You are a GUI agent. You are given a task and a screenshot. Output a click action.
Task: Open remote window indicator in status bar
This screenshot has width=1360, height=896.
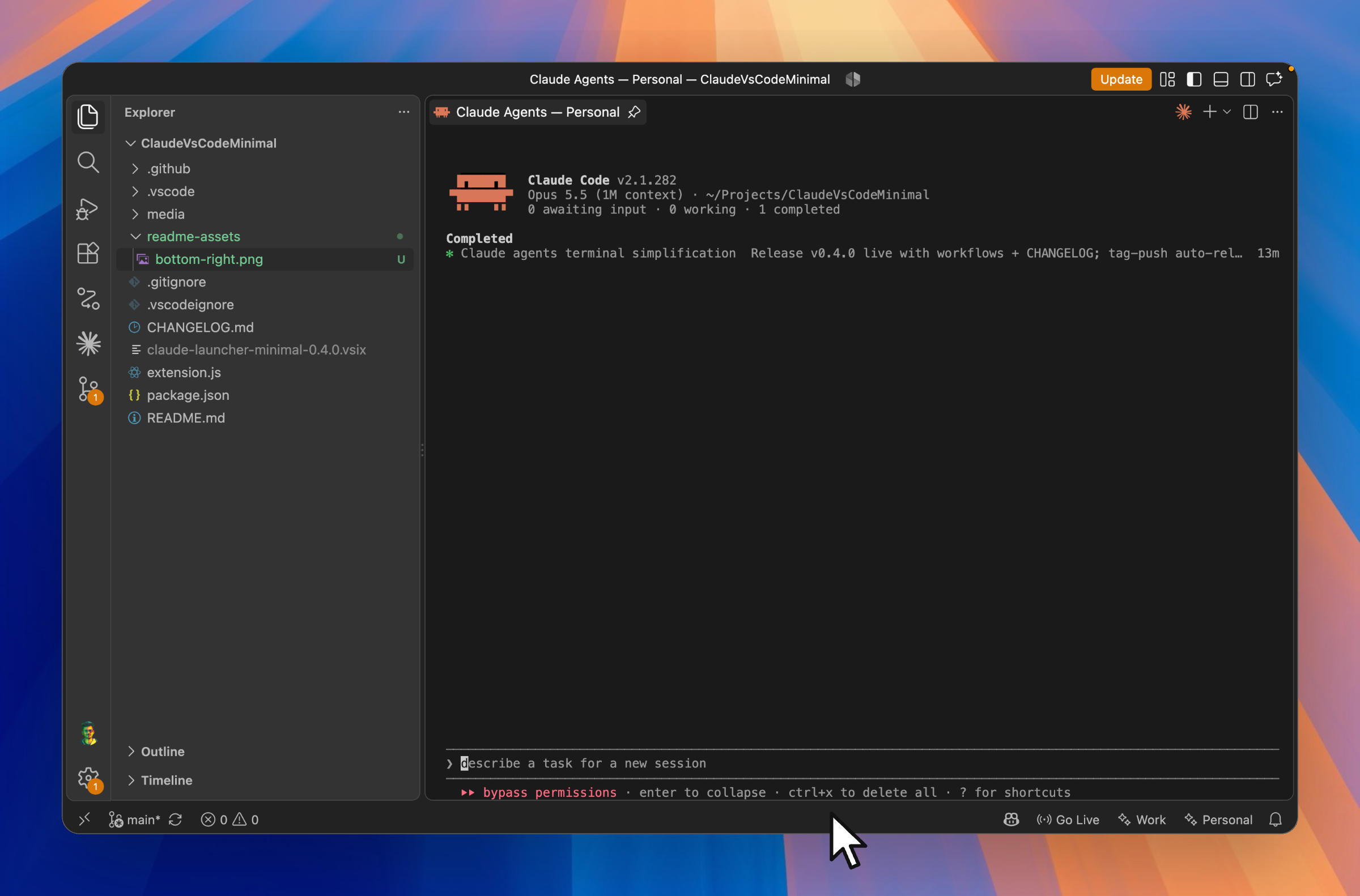(84, 820)
